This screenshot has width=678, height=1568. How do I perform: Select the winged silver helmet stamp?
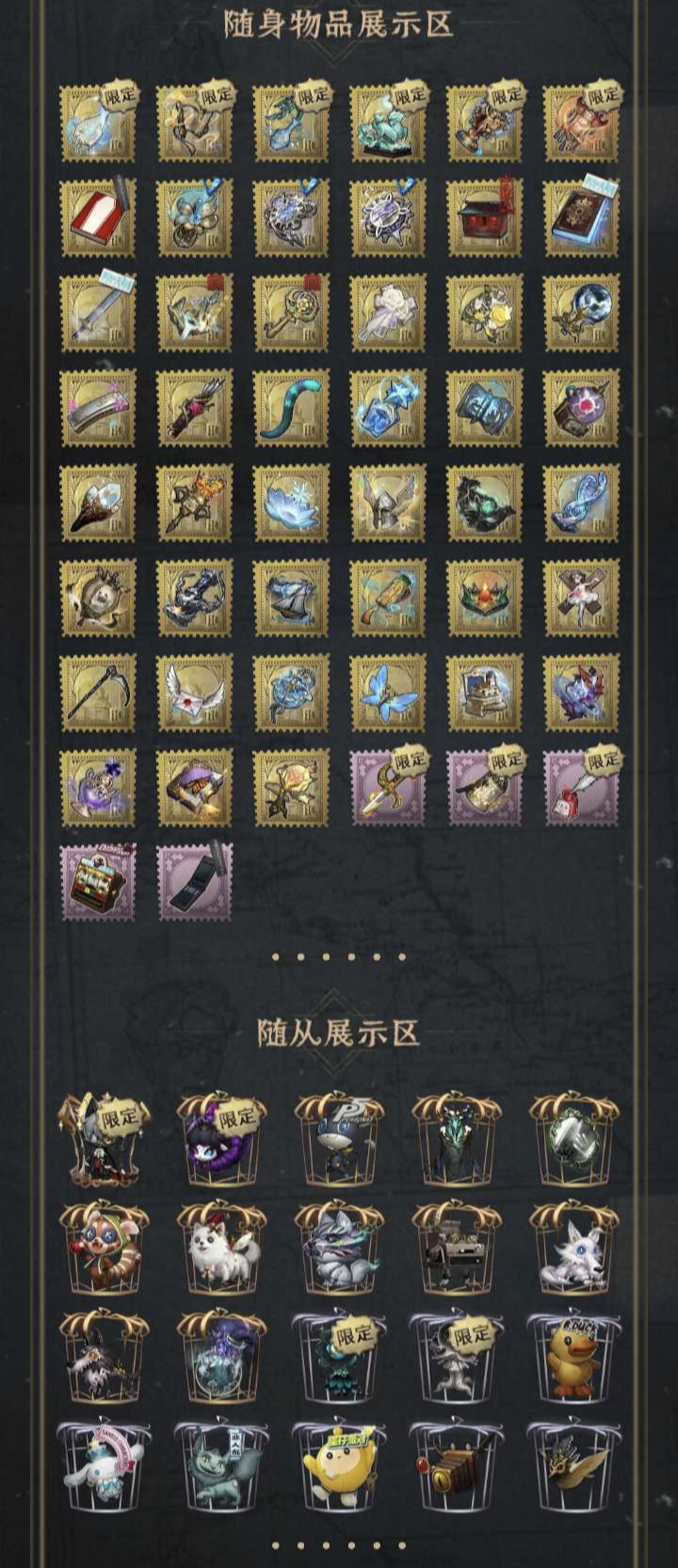point(388,503)
